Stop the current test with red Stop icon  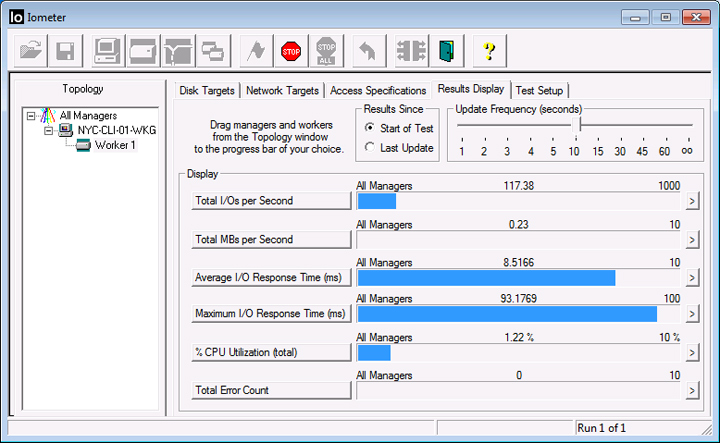tap(291, 50)
